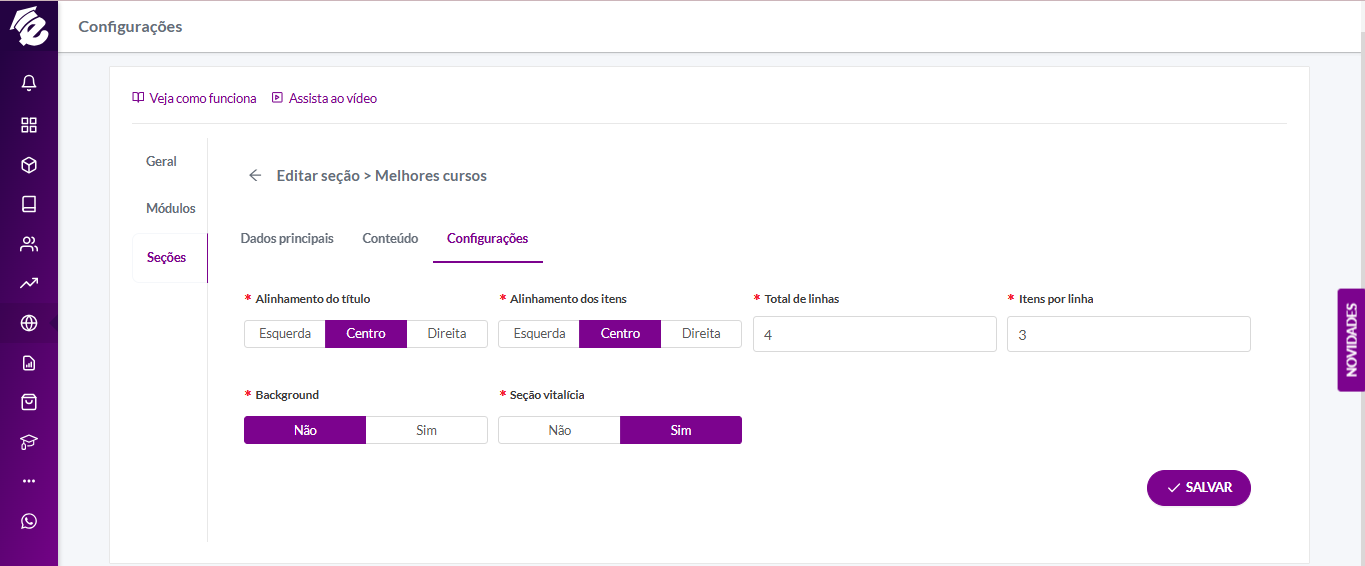Go back using the left arrow icon
The height and width of the screenshot is (566, 1365).
[x=255, y=176]
